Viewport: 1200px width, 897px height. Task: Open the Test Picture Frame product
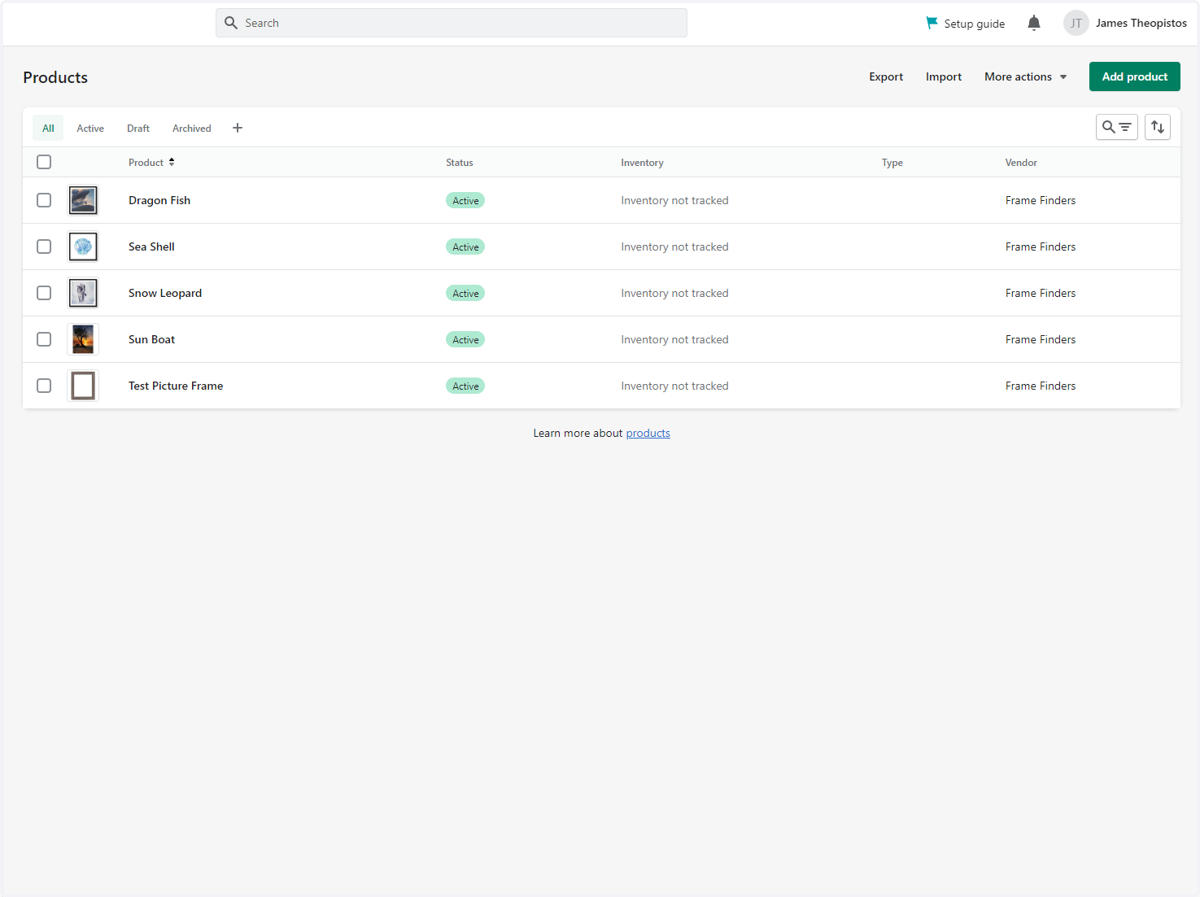pyautogui.click(x=175, y=386)
